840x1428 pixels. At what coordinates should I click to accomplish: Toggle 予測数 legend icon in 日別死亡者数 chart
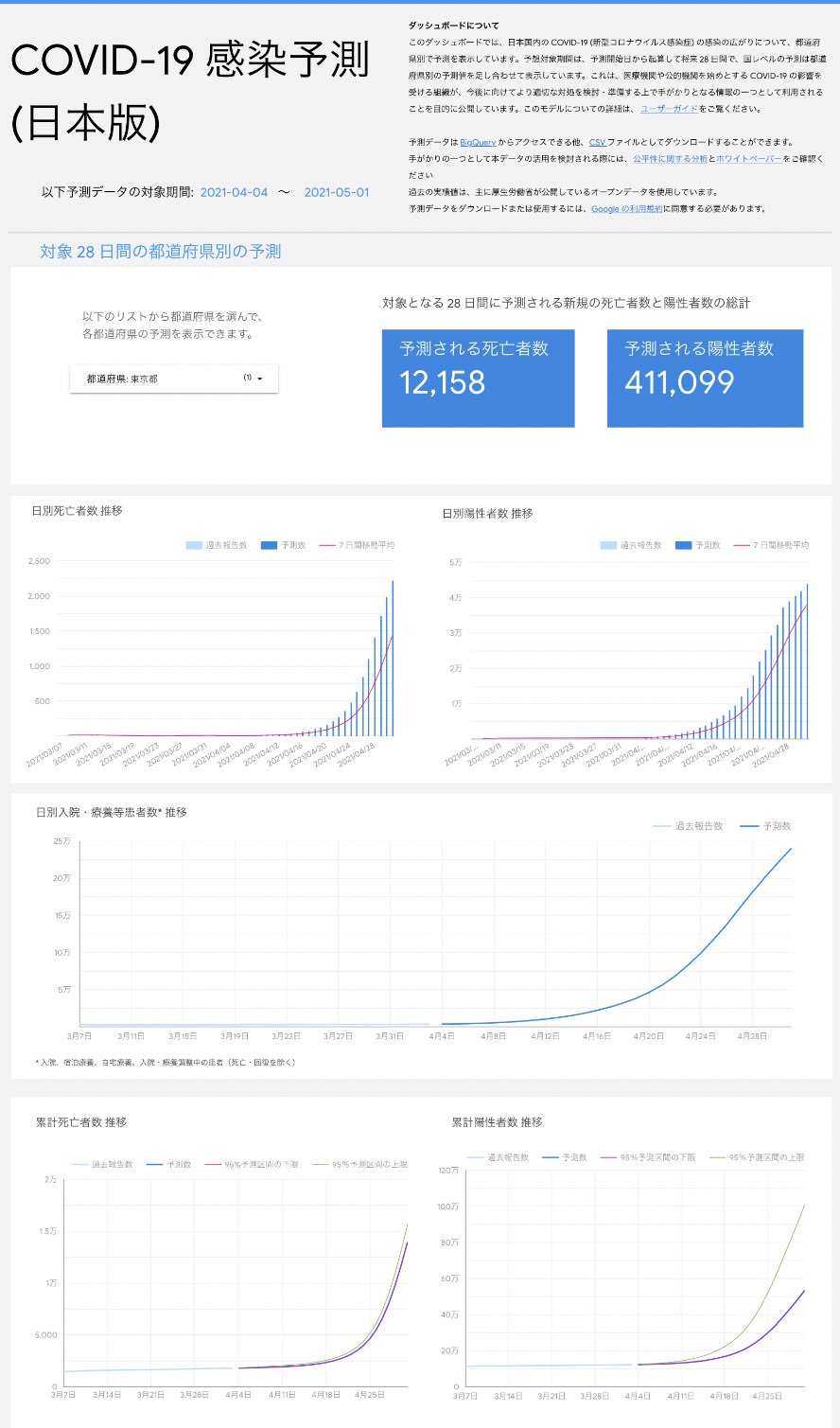coord(268,546)
